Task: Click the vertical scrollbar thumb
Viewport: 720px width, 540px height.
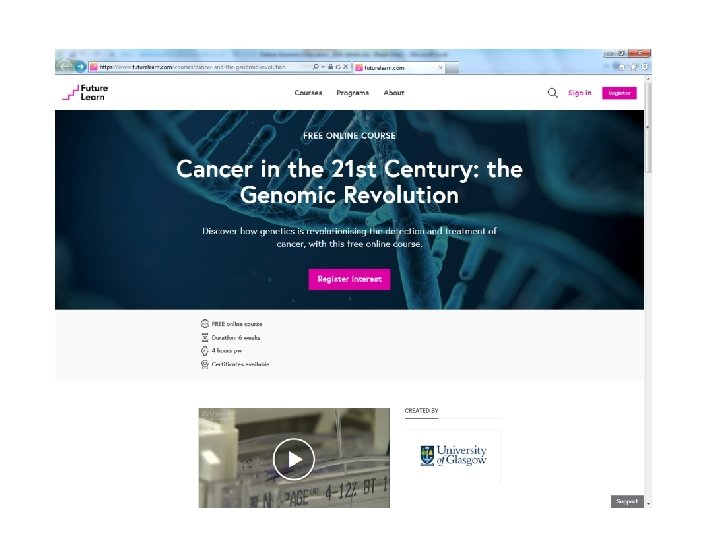Action: pos(648,128)
